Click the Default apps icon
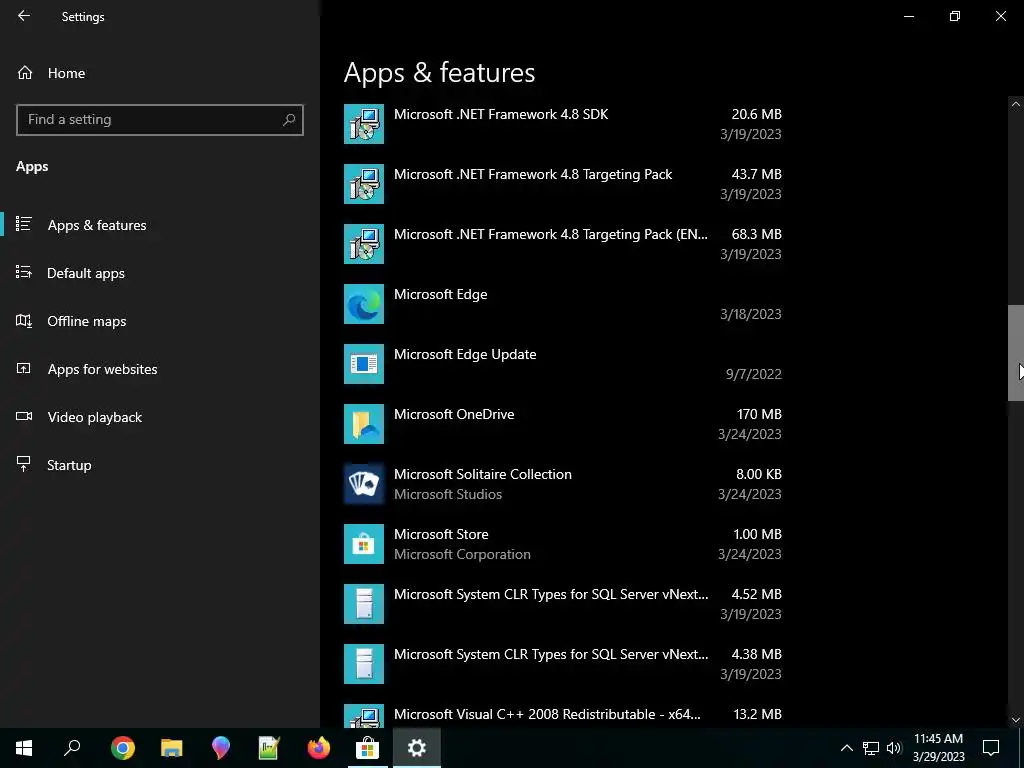Screen dimensions: 1024x768 click(24, 272)
